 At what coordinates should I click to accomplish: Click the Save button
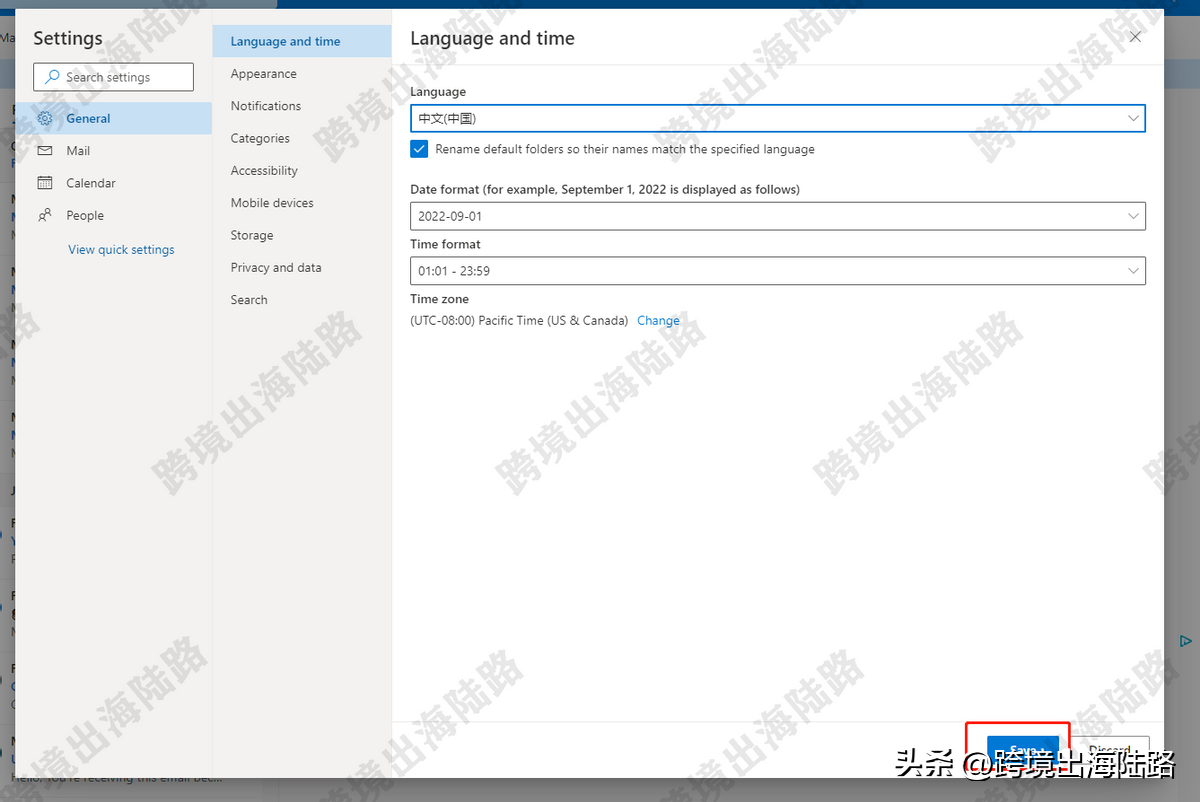tap(1022, 751)
